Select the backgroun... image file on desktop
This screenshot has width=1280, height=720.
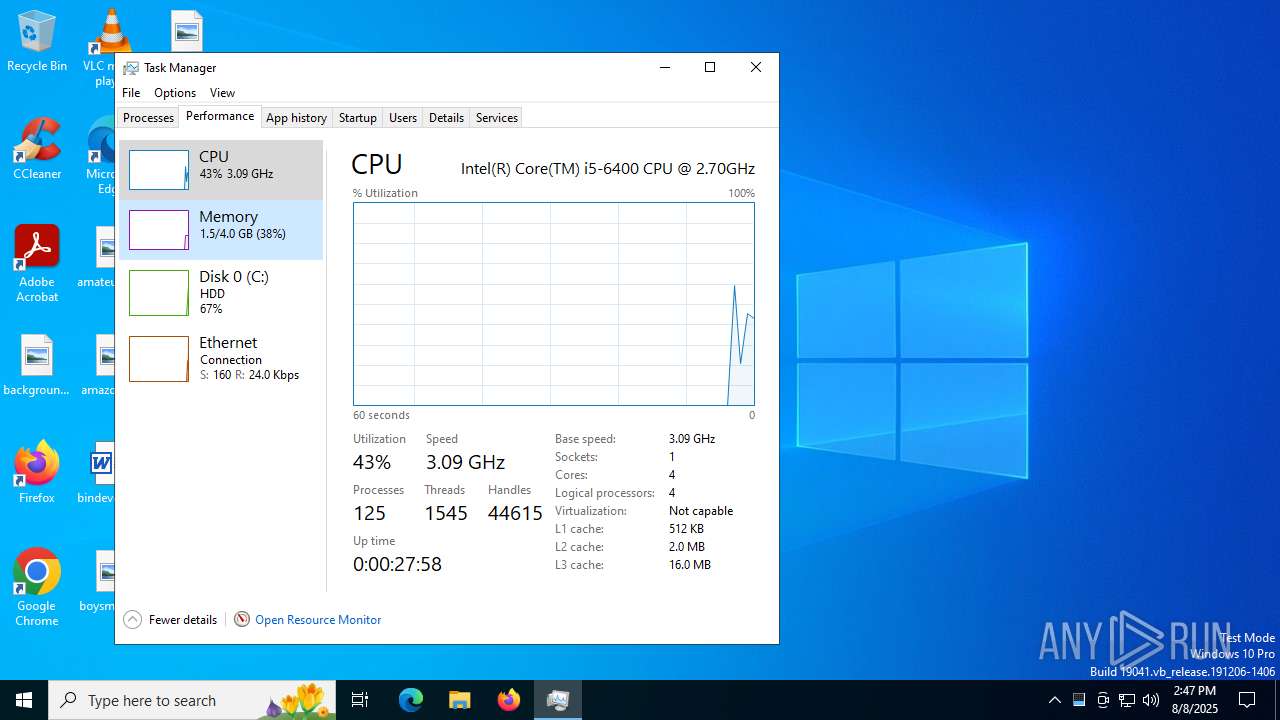(37, 366)
